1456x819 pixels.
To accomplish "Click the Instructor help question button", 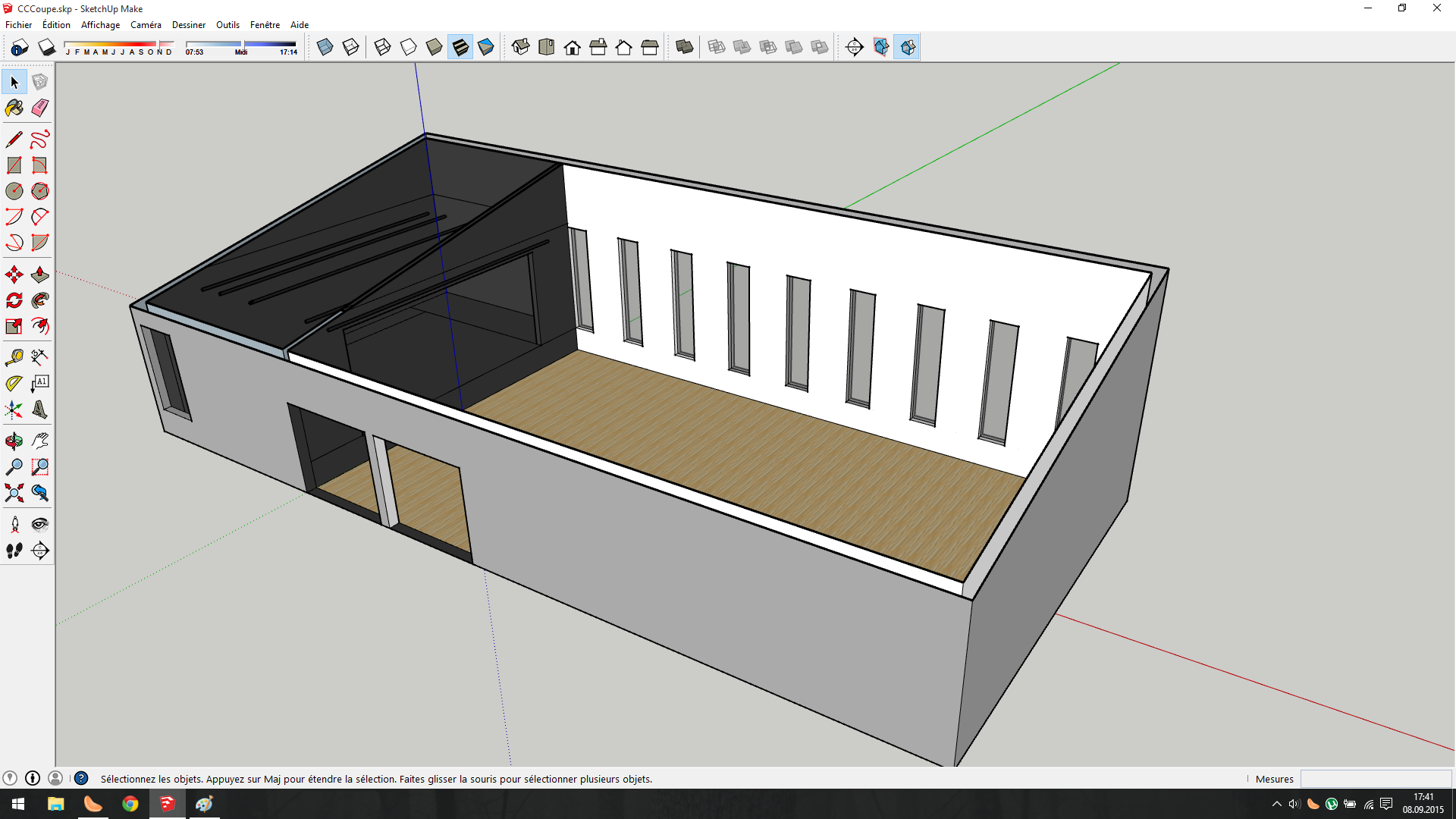I will (x=81, y=778).
